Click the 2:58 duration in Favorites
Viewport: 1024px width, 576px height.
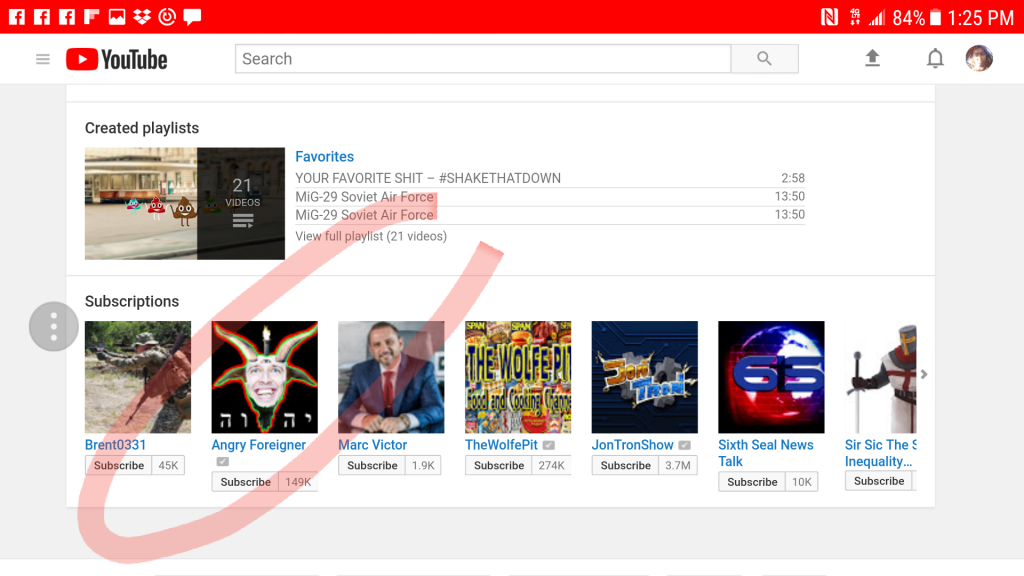pyautogui.click(x=793, y=178)
